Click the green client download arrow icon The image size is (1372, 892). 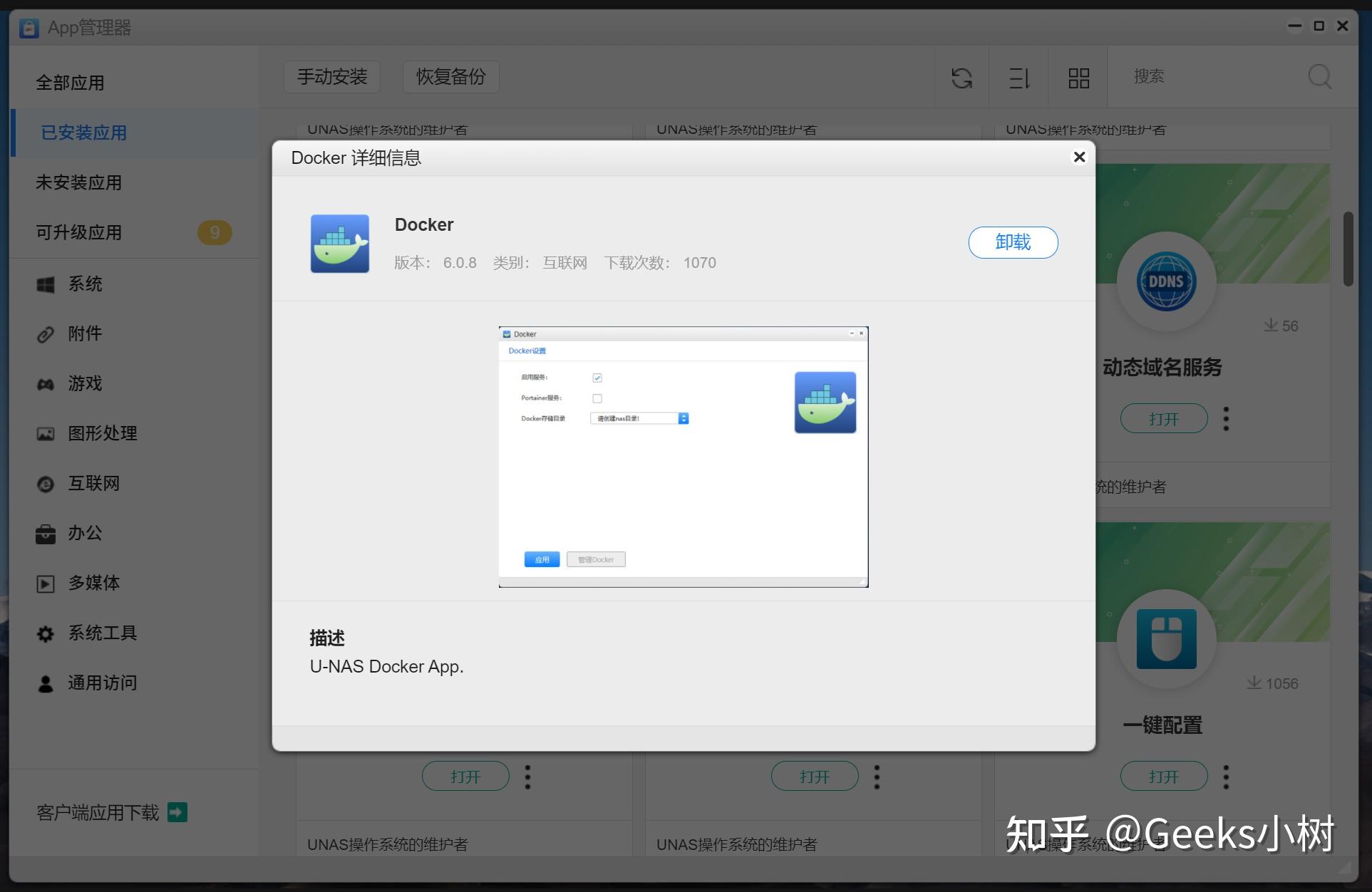coord(177,812)
